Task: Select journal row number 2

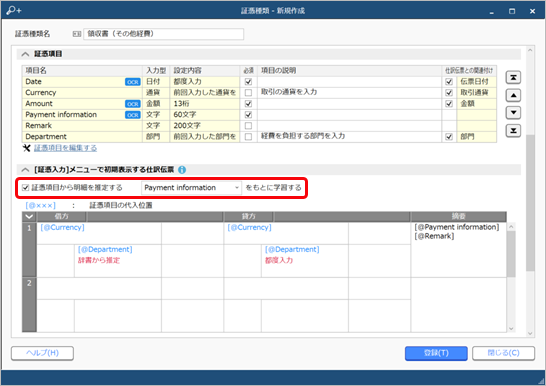Action: [x=29, y=304]
